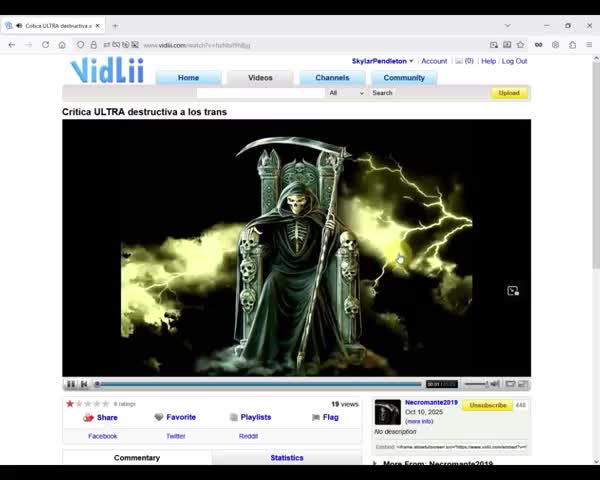Screen dimensions: 600x480
Task: Click the yellow Upload button
Action: pos(509,93)
